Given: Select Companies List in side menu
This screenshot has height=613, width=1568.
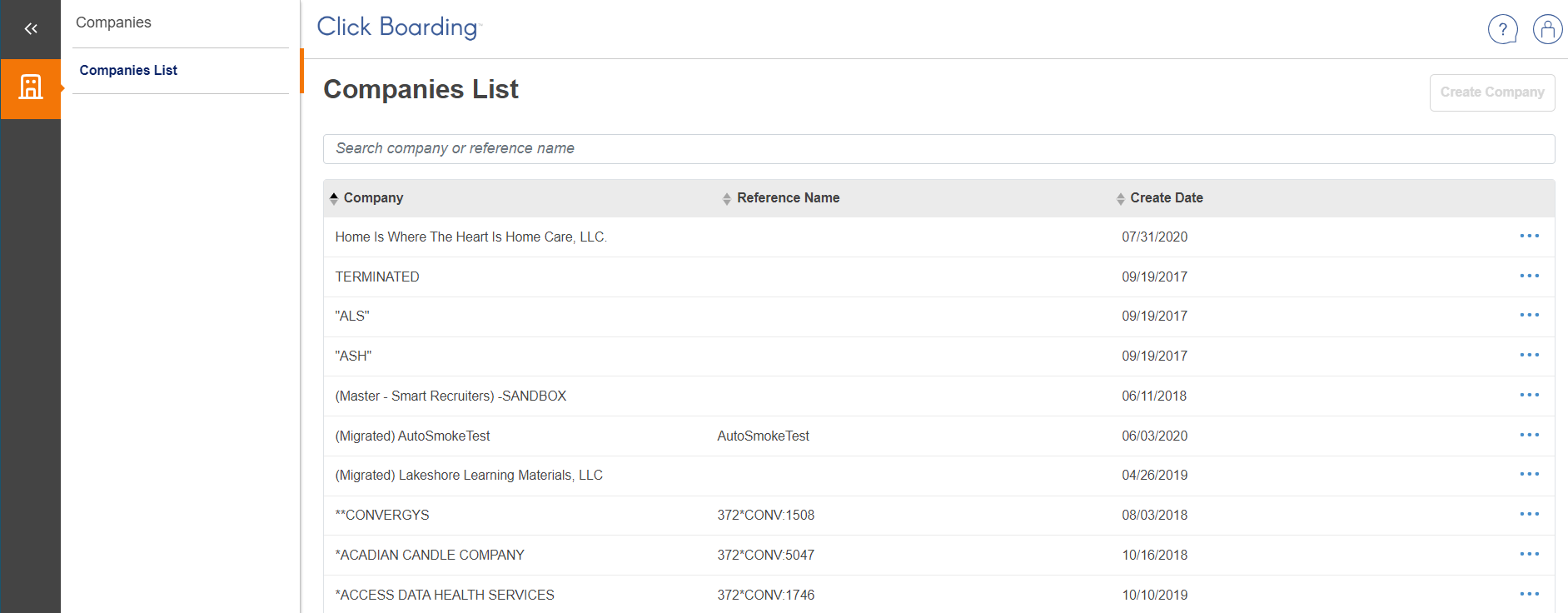Looking at the screenshot, I should coord(128,71).
